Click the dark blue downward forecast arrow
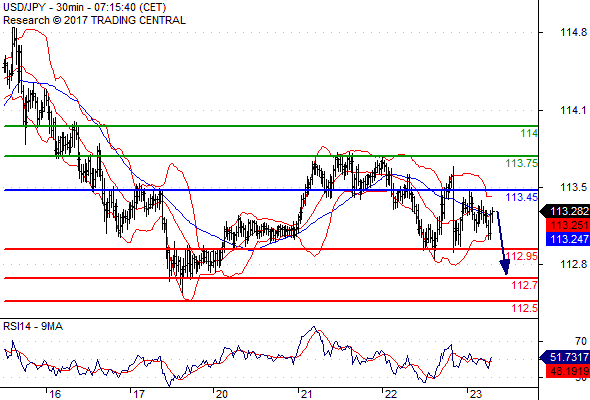 pos(503,243)
